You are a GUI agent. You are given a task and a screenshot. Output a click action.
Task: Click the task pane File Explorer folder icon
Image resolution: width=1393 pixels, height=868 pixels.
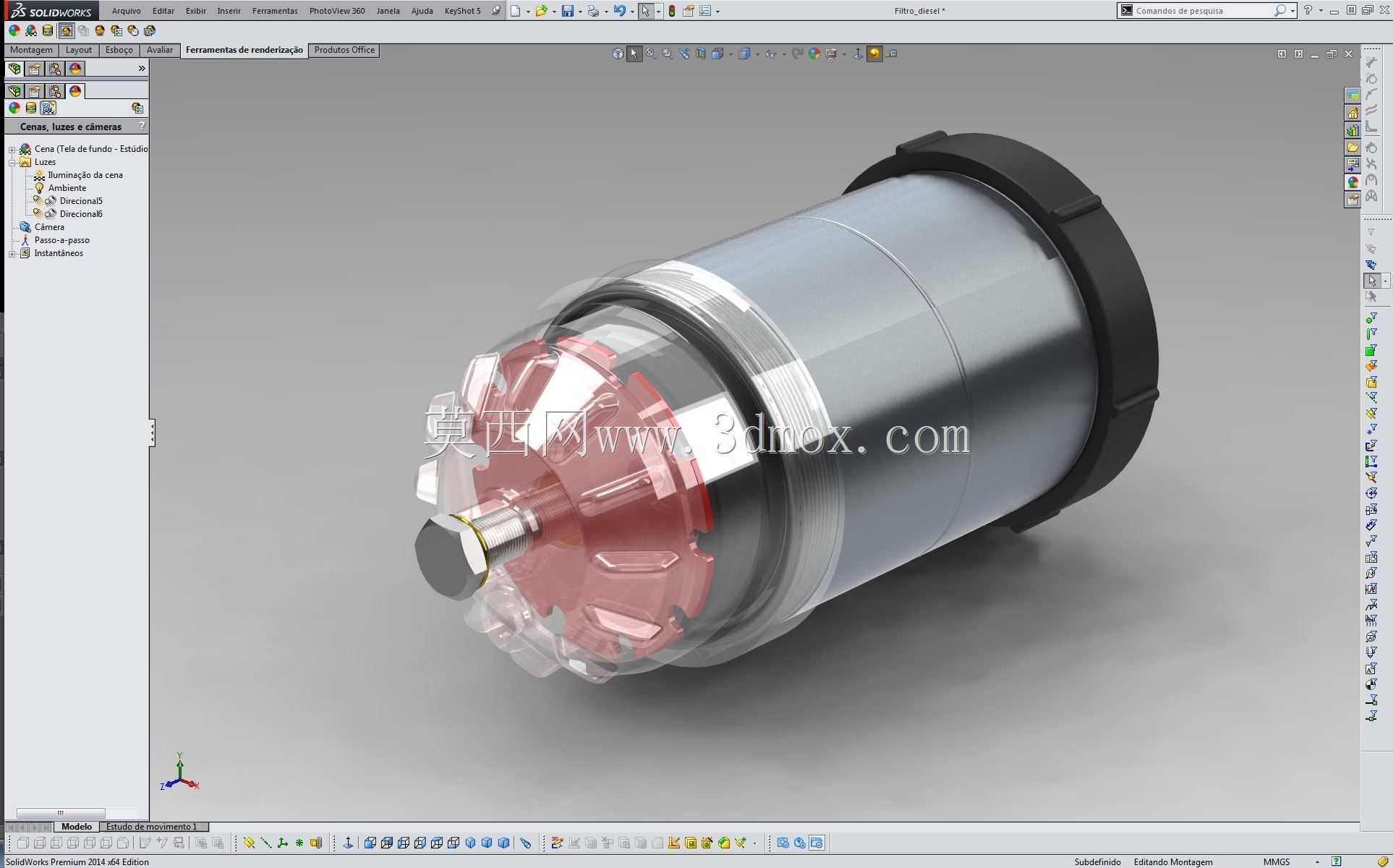click(x=1352, y=148)
